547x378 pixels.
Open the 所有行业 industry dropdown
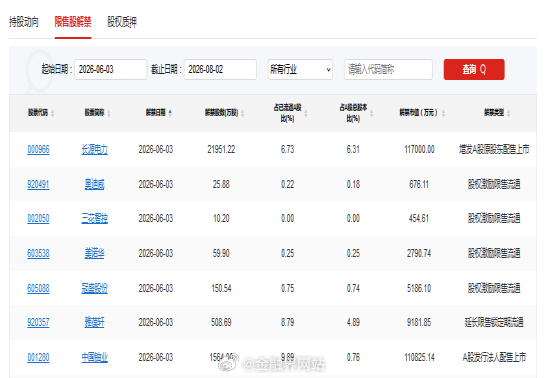[300, 69]
